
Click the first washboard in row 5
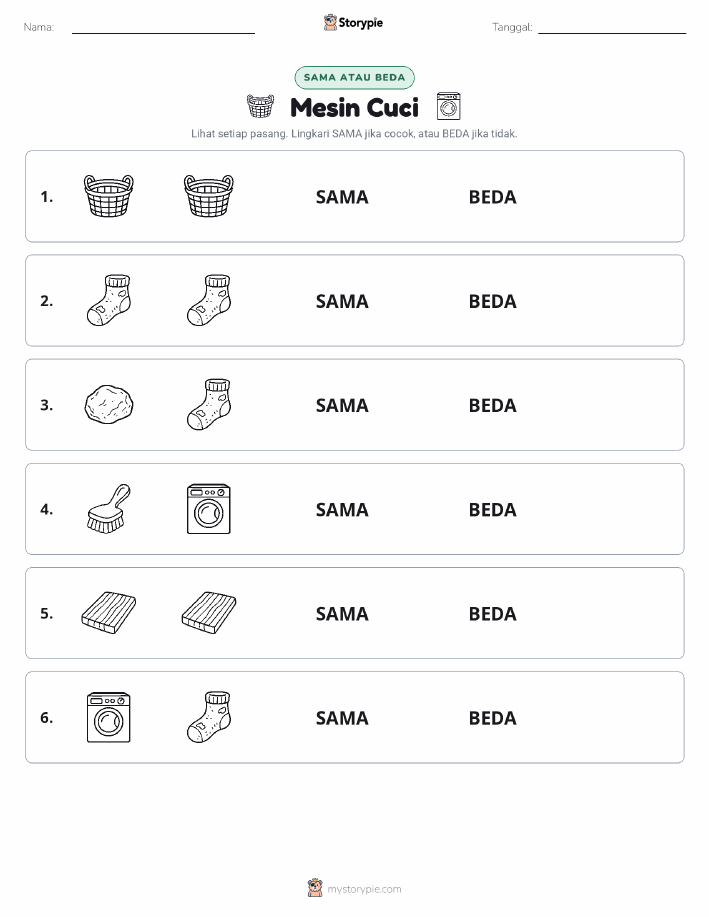pyautogui.click(x=109, y=613)
